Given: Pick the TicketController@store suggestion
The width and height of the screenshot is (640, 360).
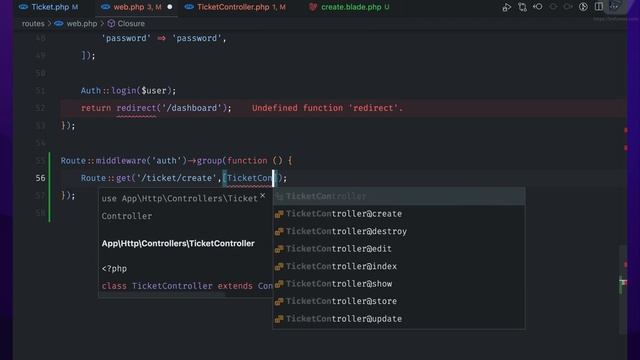Looking at the screenshot, I should point(399,301).
